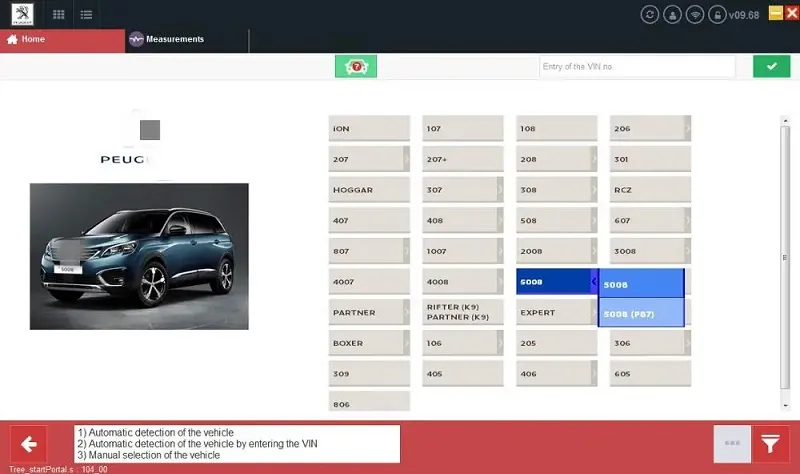Select the 408 model button
This screenshot has height=474, width=800.
[463, 220]
